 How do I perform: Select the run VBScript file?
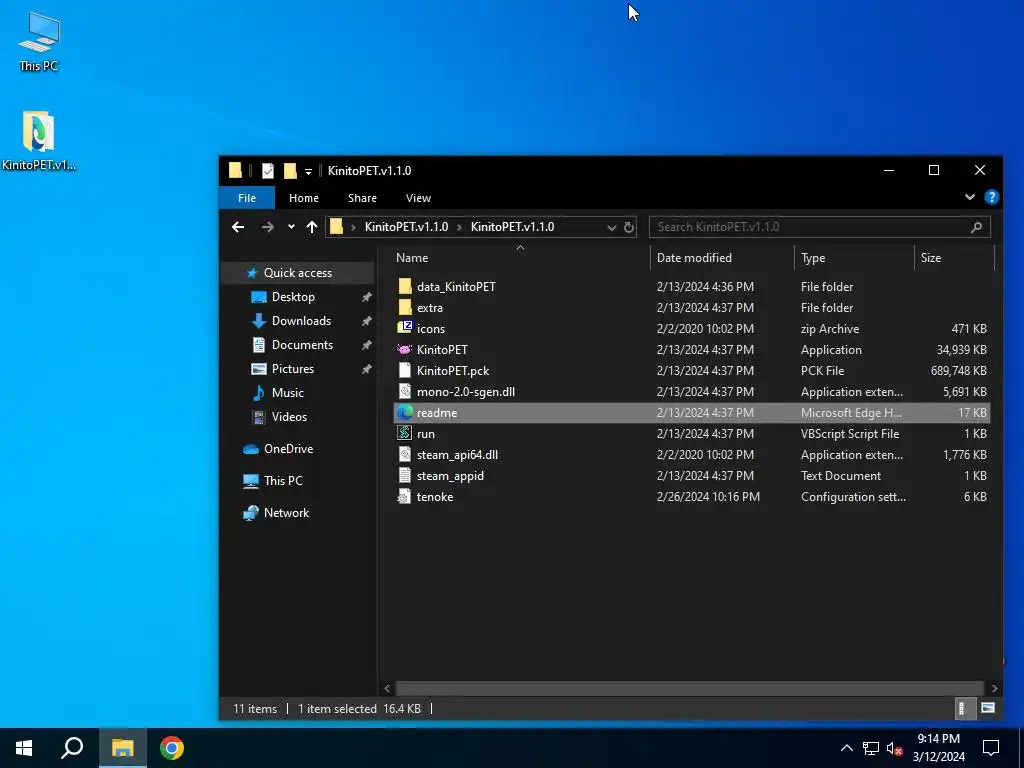coord(692,434)
